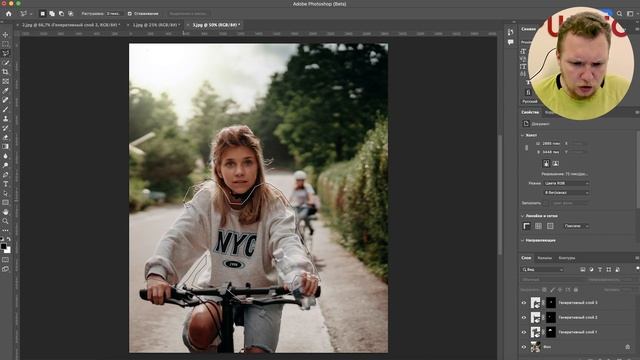Image resolution: width=640 pixels, height=360 pixels.
Task: Open the color mode dropdown (RGB Color)
Action: pos(566,183)
